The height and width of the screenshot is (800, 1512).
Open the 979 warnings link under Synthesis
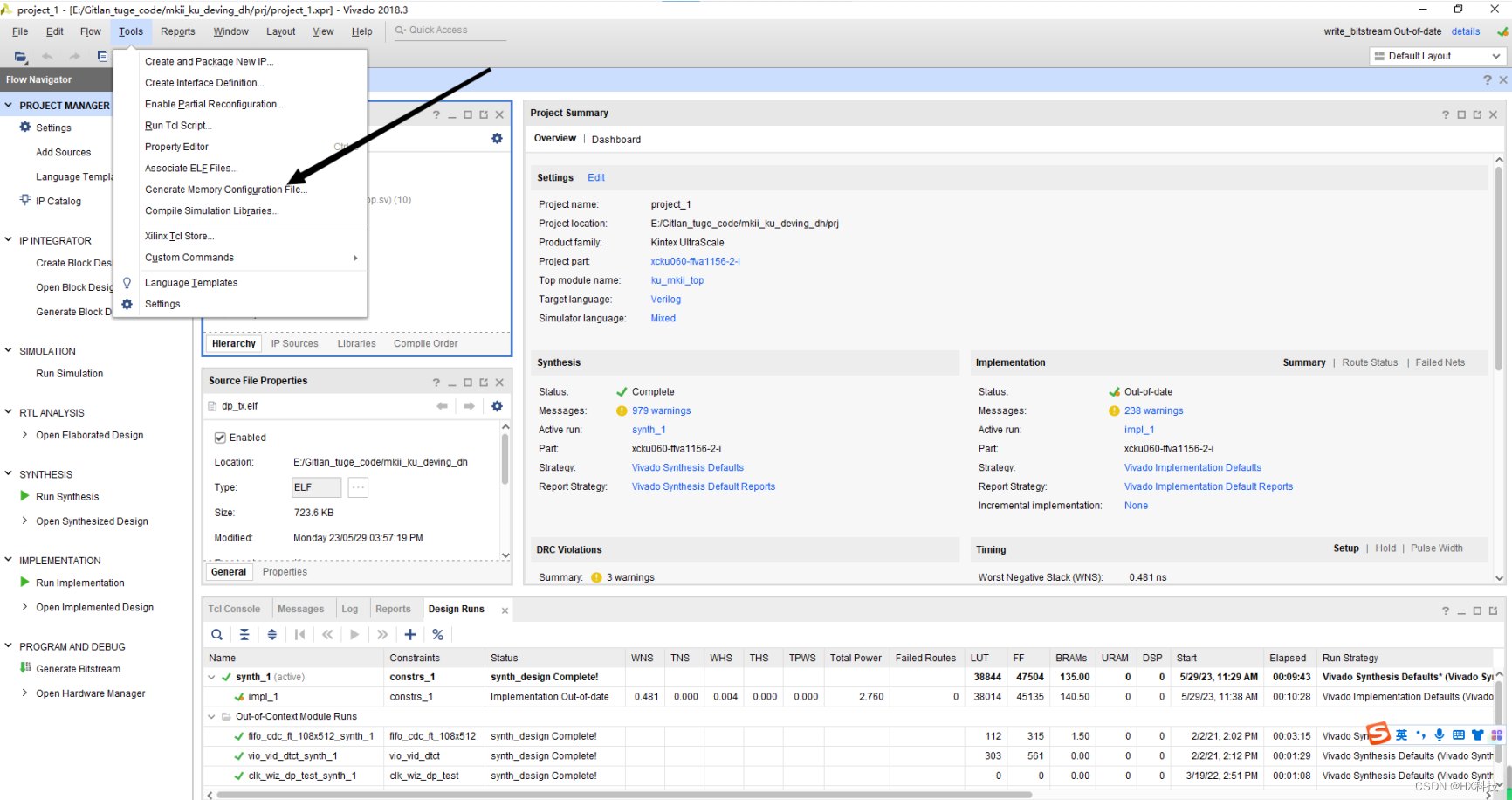[x=661, y=410]
